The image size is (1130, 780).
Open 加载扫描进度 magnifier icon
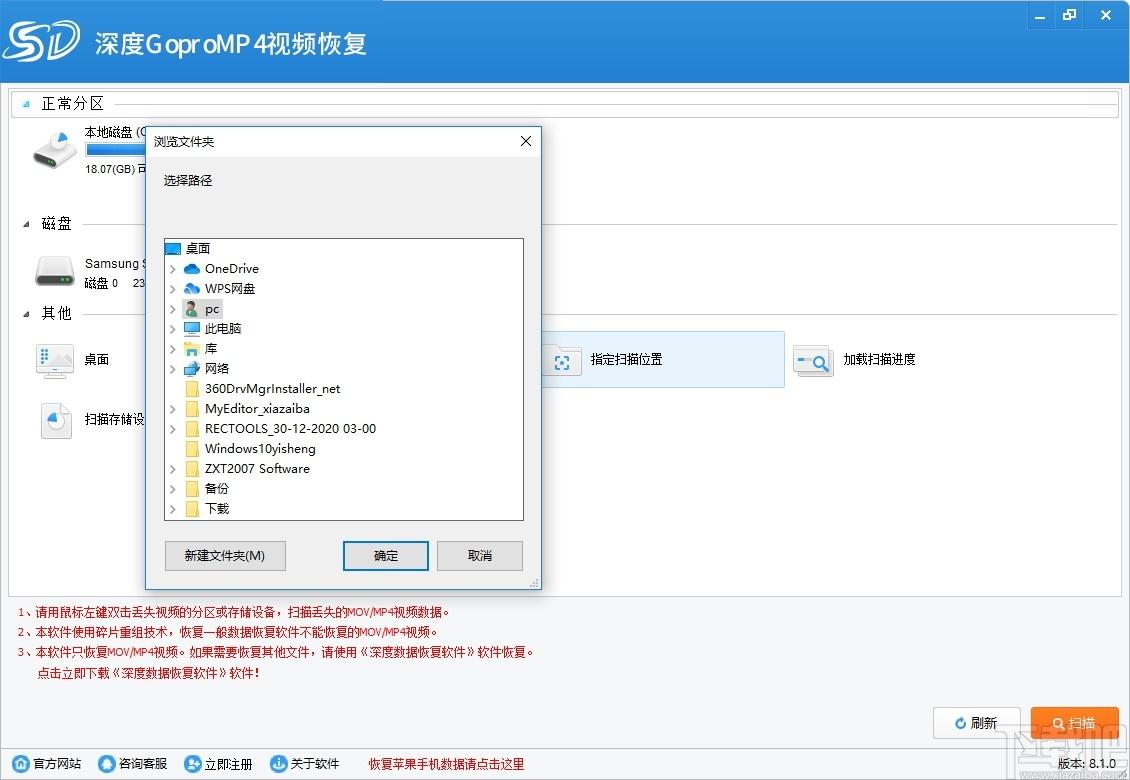813,360
